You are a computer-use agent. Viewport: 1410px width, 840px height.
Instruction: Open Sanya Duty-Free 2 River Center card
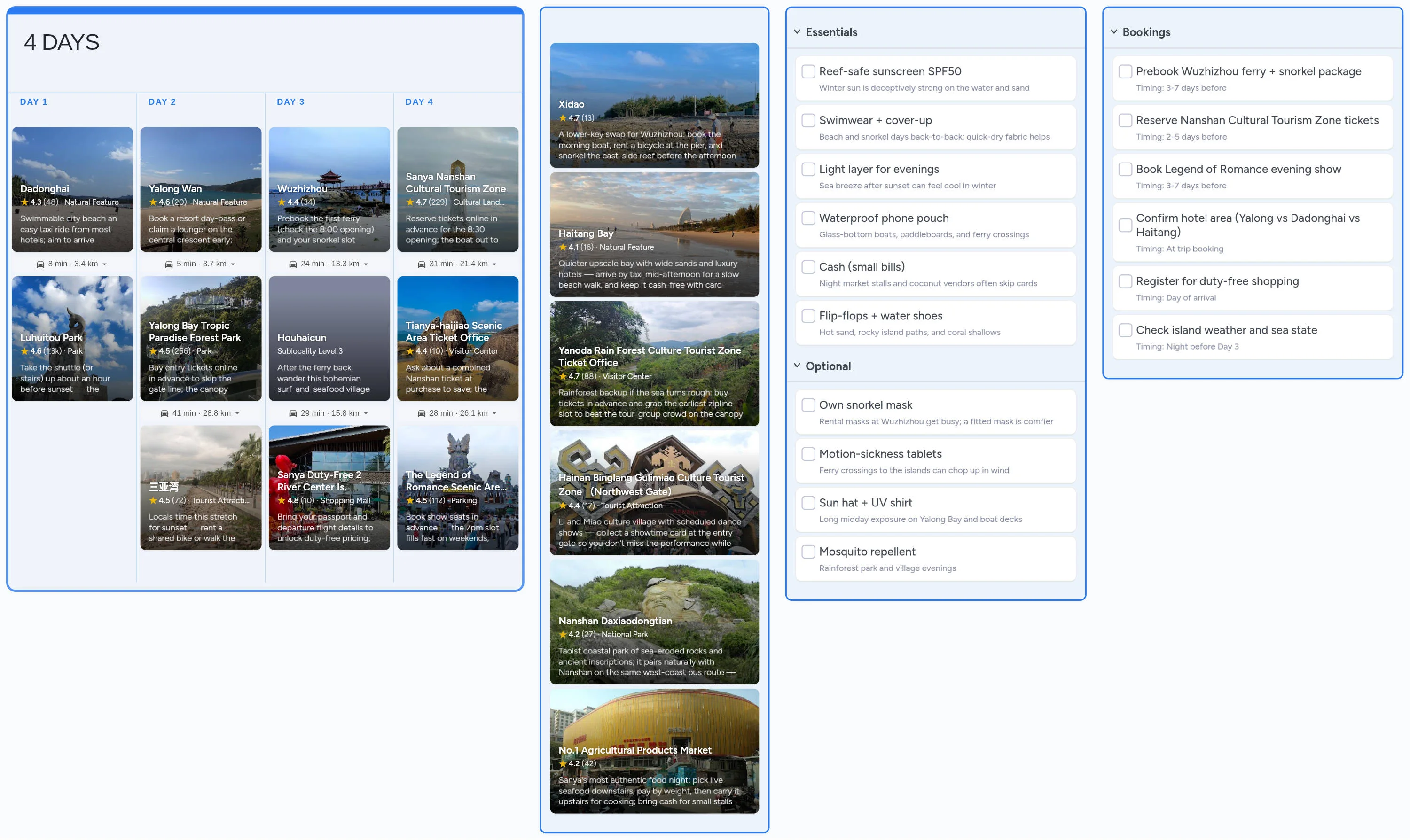point(329,488)
